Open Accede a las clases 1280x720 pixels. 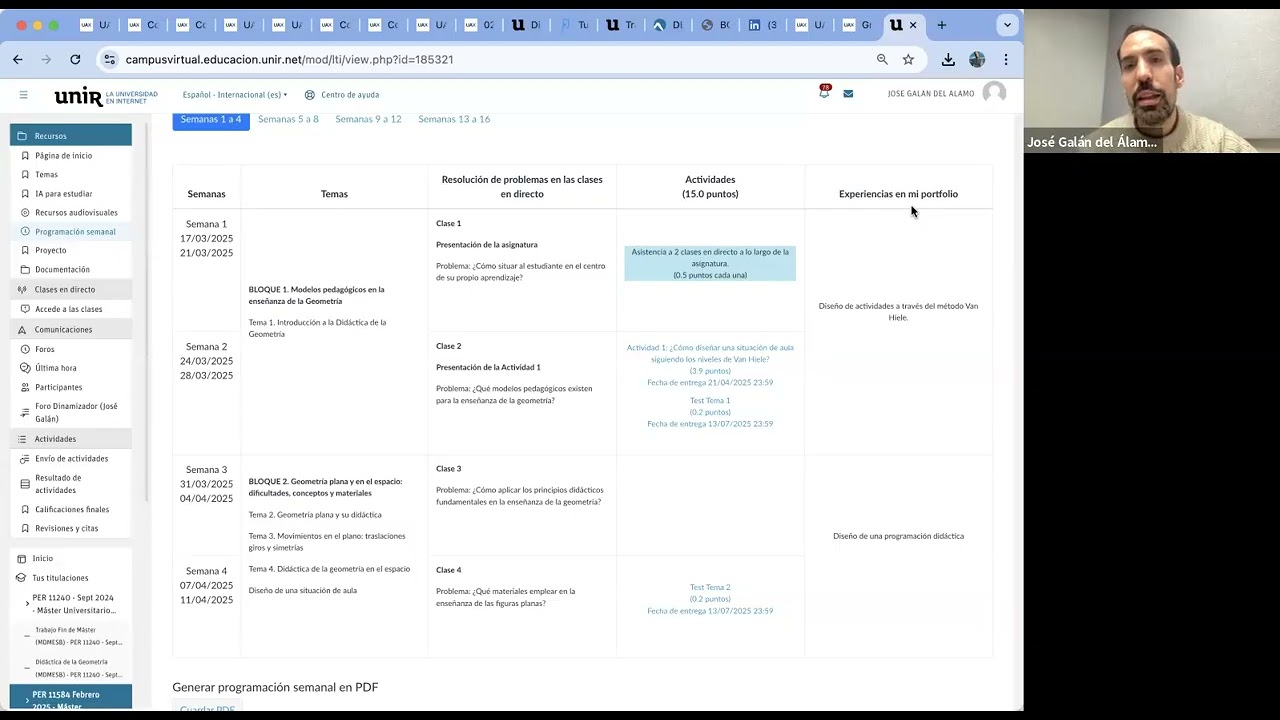coord(68,310)
